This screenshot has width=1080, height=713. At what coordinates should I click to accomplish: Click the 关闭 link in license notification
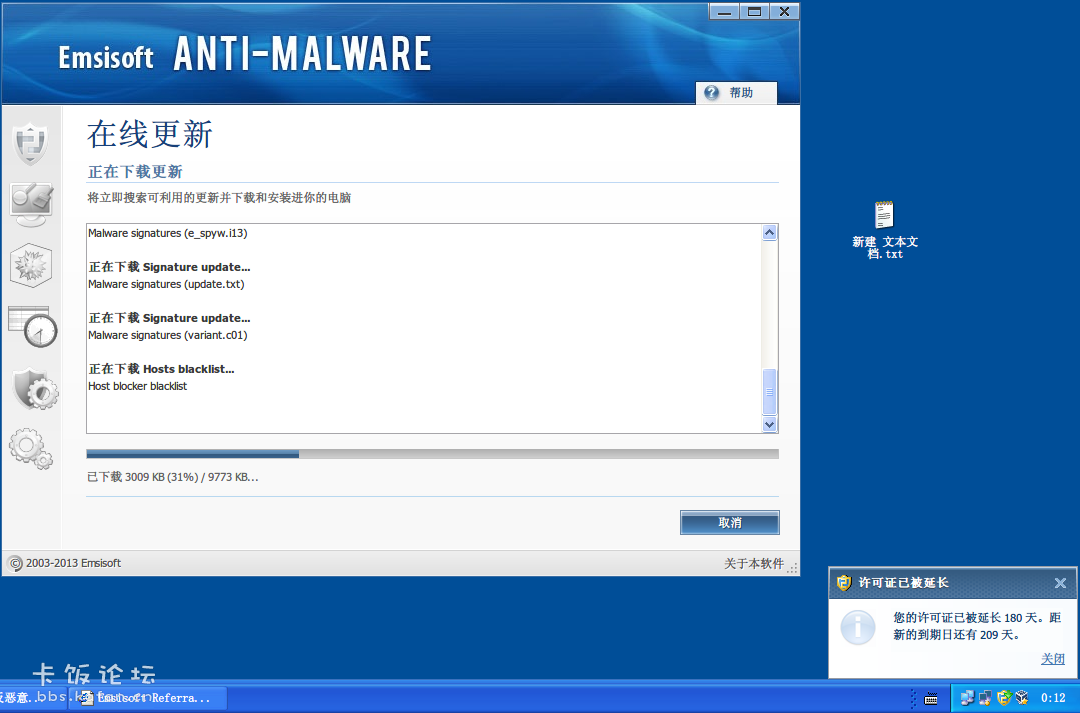1052,659
